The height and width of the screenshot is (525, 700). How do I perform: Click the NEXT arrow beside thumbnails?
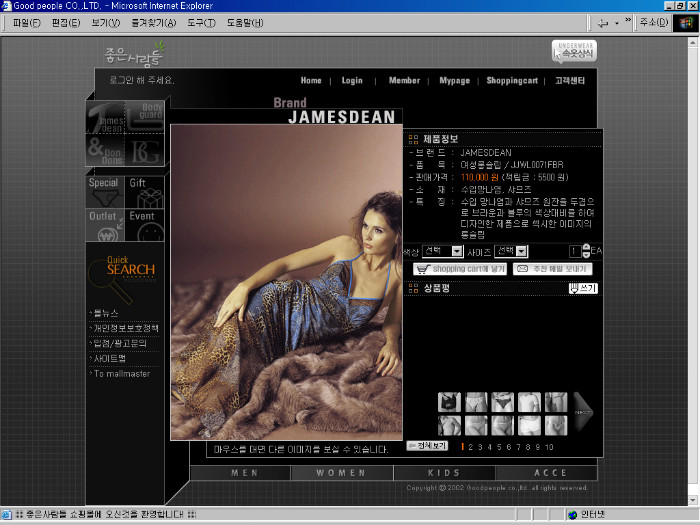pyautogui.click(x=583, y=412)
